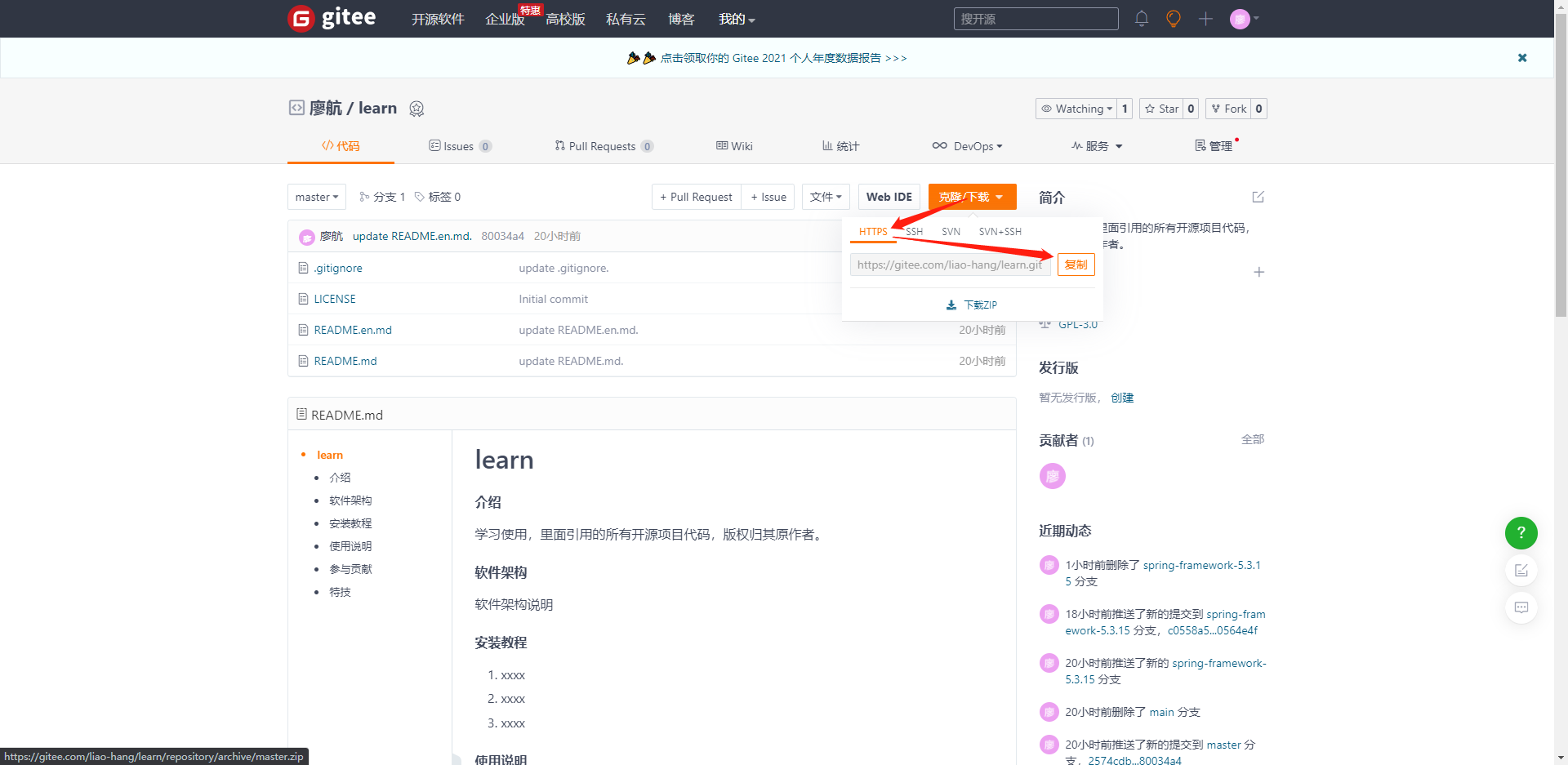The height and width of the screenshot is (765, 1568).
Task: Open the README.md file link
Action: [x=345, y=361]
